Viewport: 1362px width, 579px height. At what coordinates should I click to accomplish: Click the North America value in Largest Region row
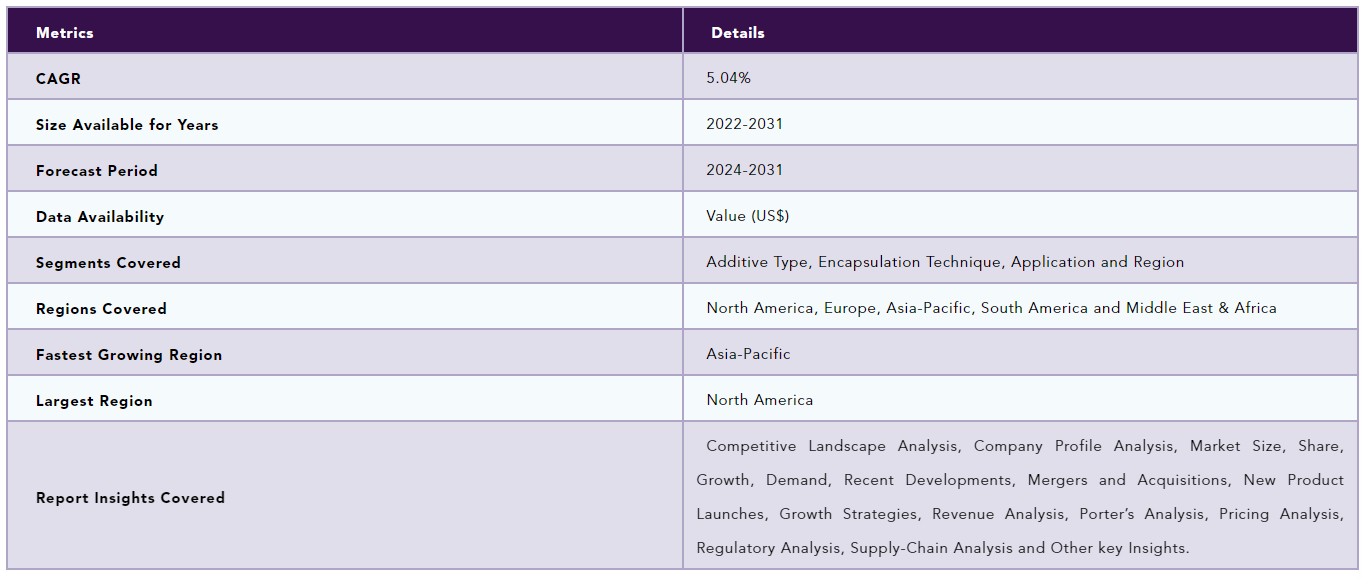[760, 400]
